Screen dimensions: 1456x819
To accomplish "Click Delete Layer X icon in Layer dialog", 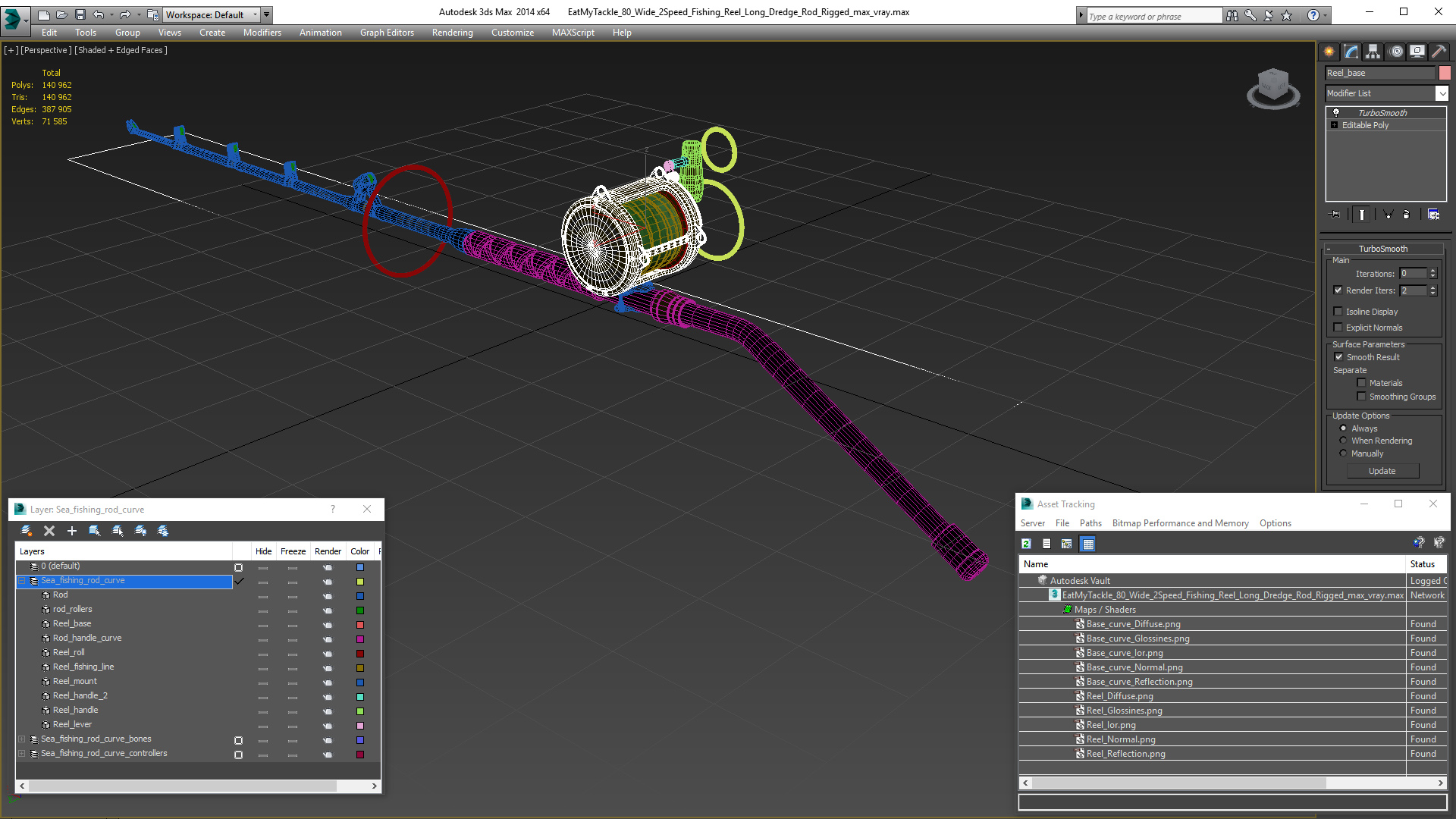I will (49, 531).
